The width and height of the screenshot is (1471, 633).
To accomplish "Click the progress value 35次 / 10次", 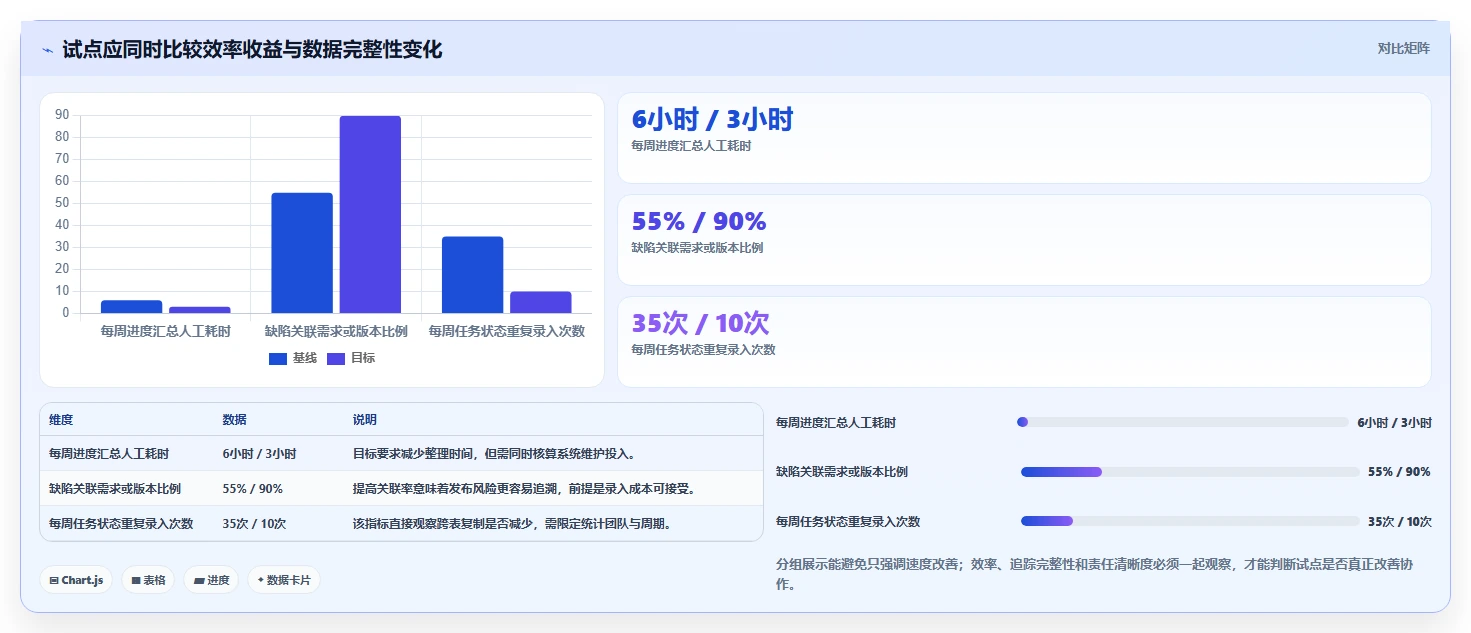I will [x=1400, y=522].
